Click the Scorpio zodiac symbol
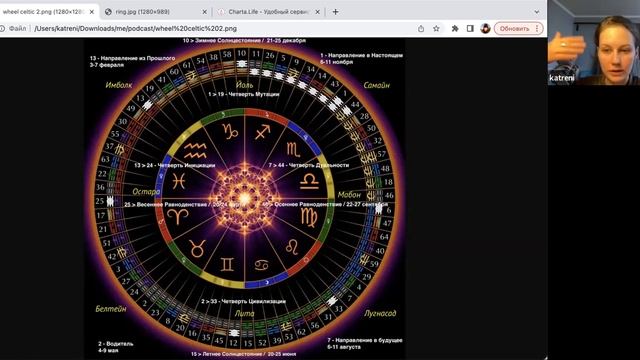640x360 pixels. [x=293, y=150]
